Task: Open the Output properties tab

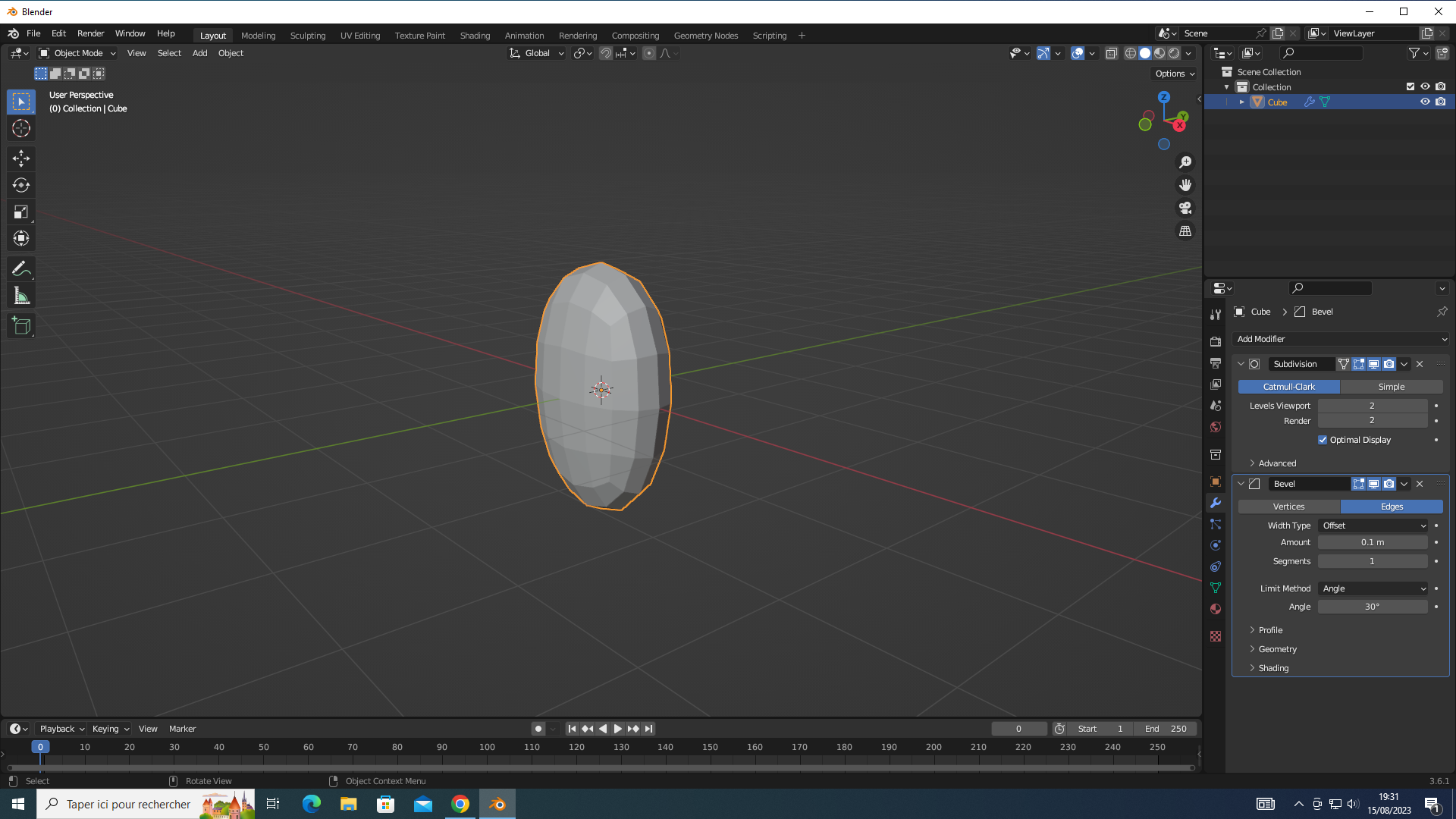Action: click(1216, 363)
